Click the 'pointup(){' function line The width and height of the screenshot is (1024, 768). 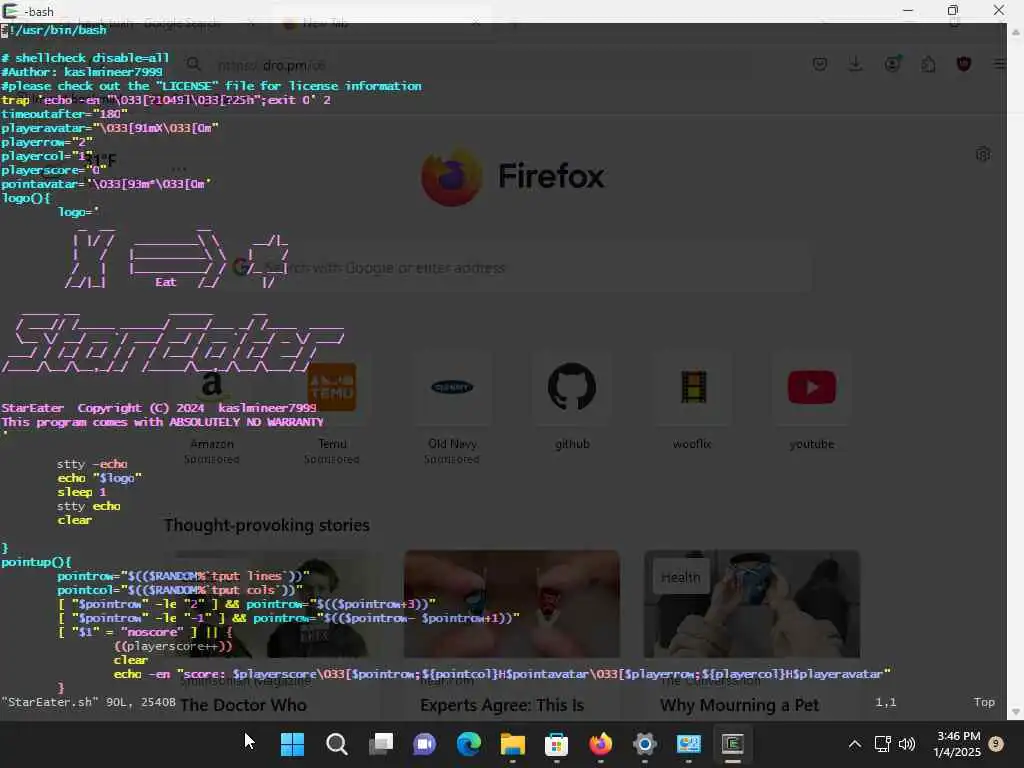click(x=37, y=562)
